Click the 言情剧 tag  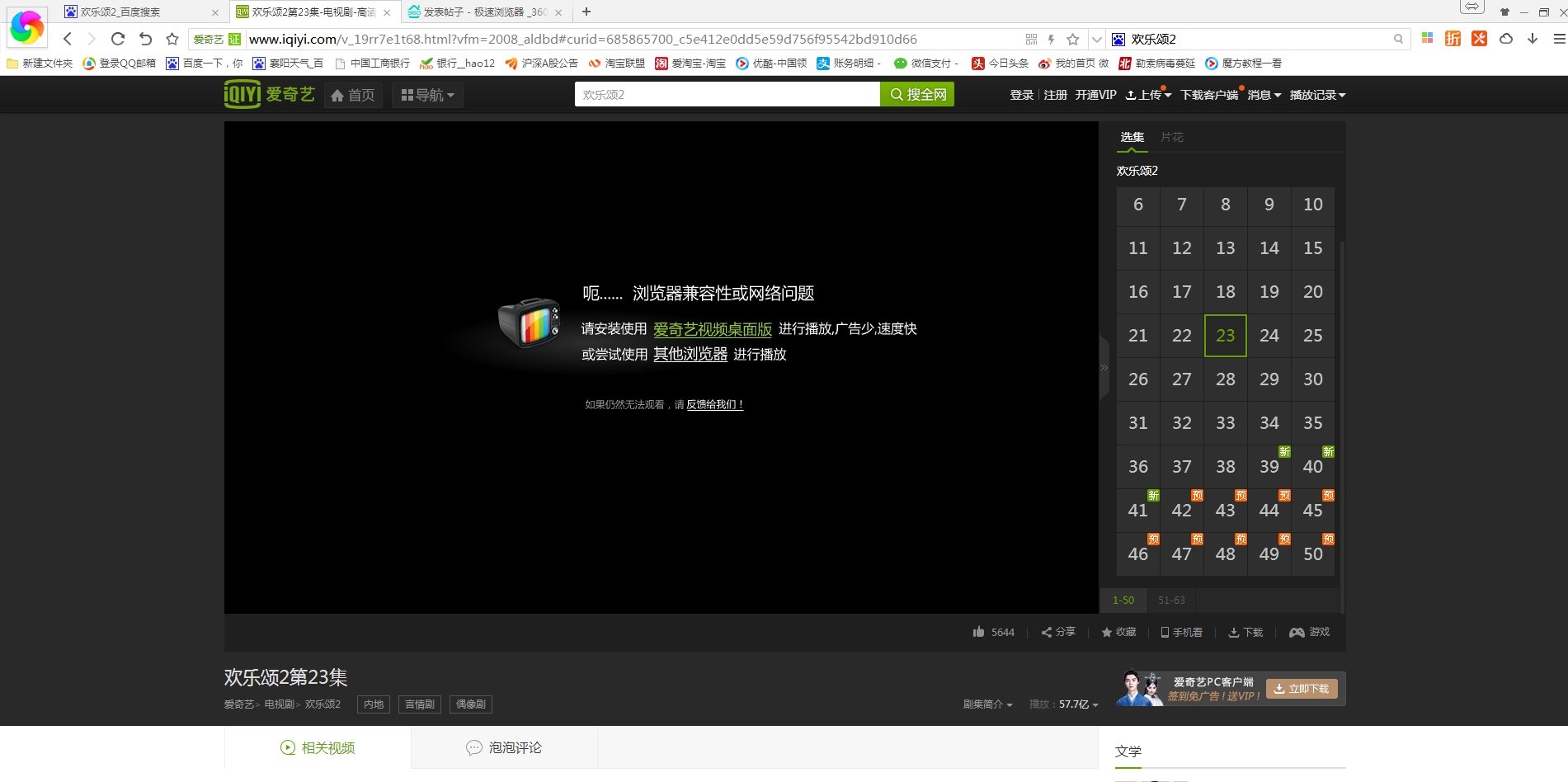point(420,704)
